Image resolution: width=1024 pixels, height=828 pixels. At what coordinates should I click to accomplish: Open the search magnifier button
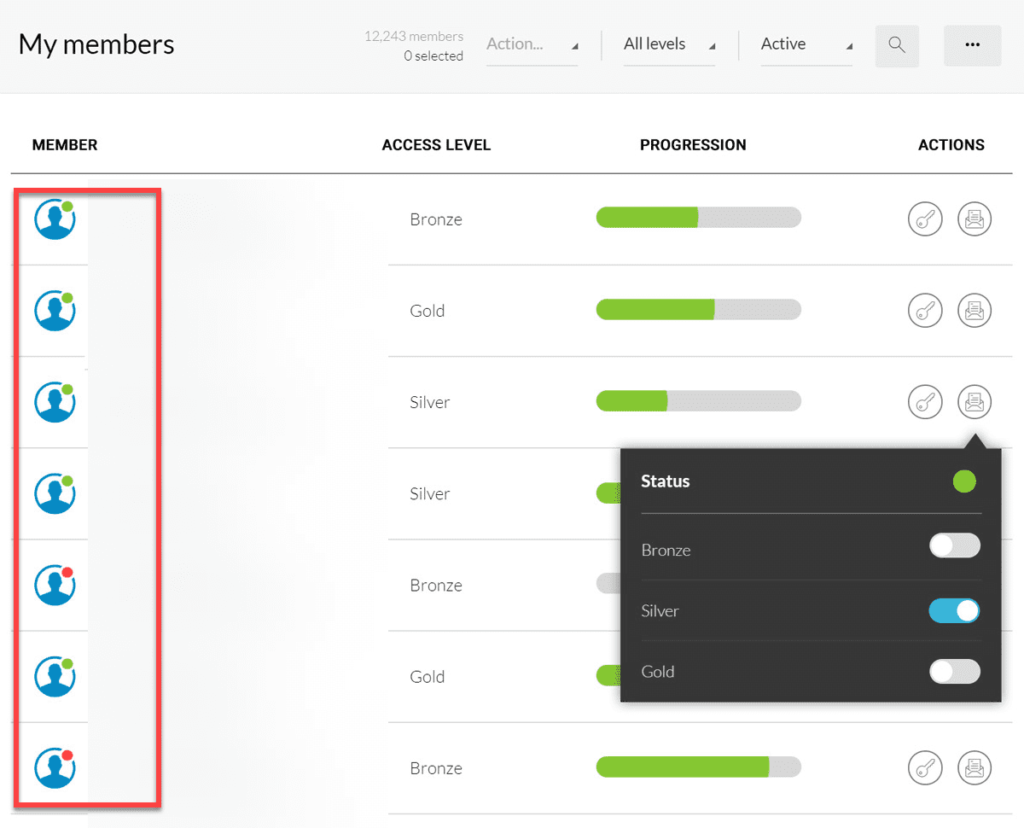pos(897,46)
